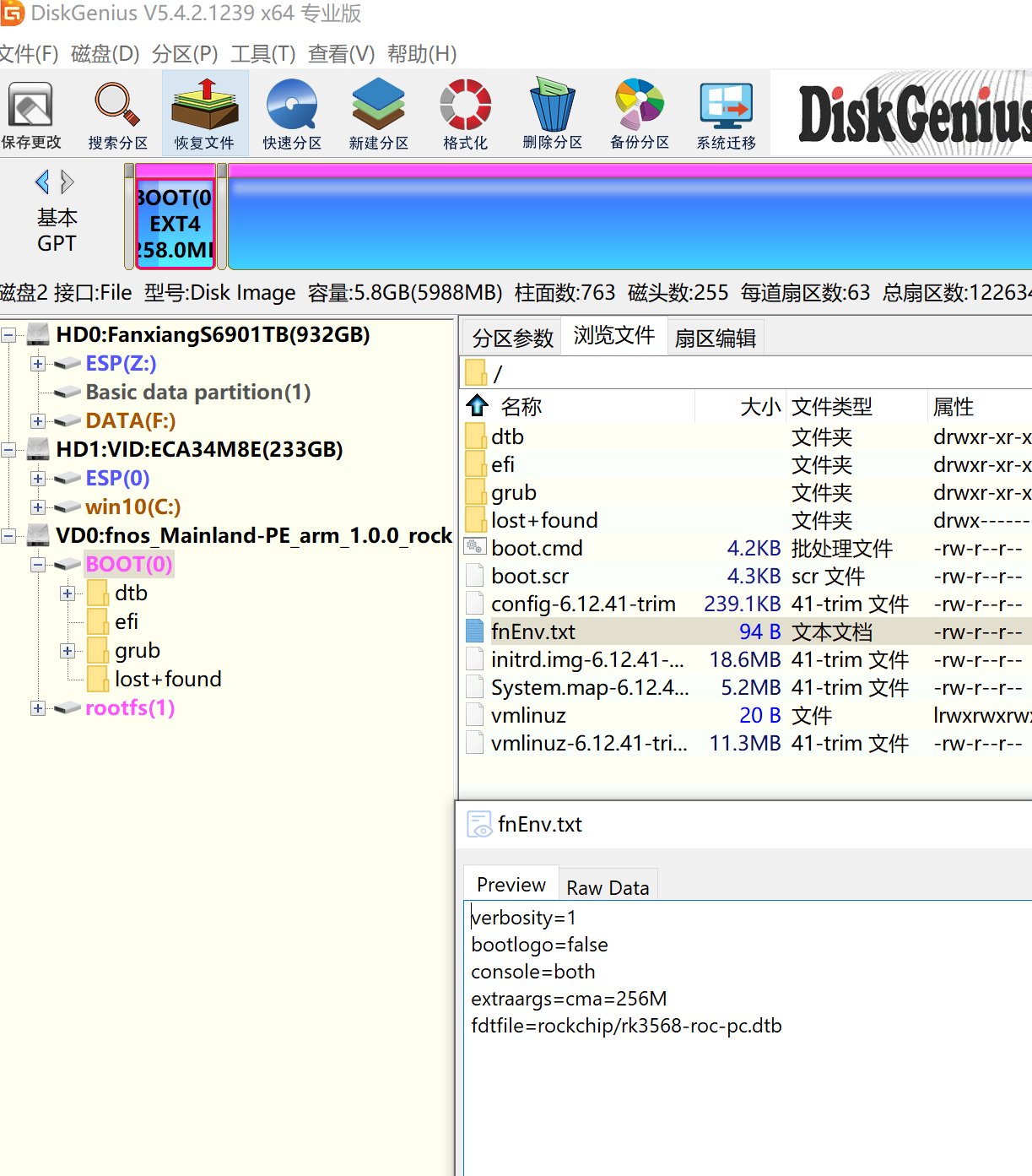Screen dimensions: 1032x1176
Task: Click the Delete Partition (删除分区) trash icon
Action: point(552,115)
